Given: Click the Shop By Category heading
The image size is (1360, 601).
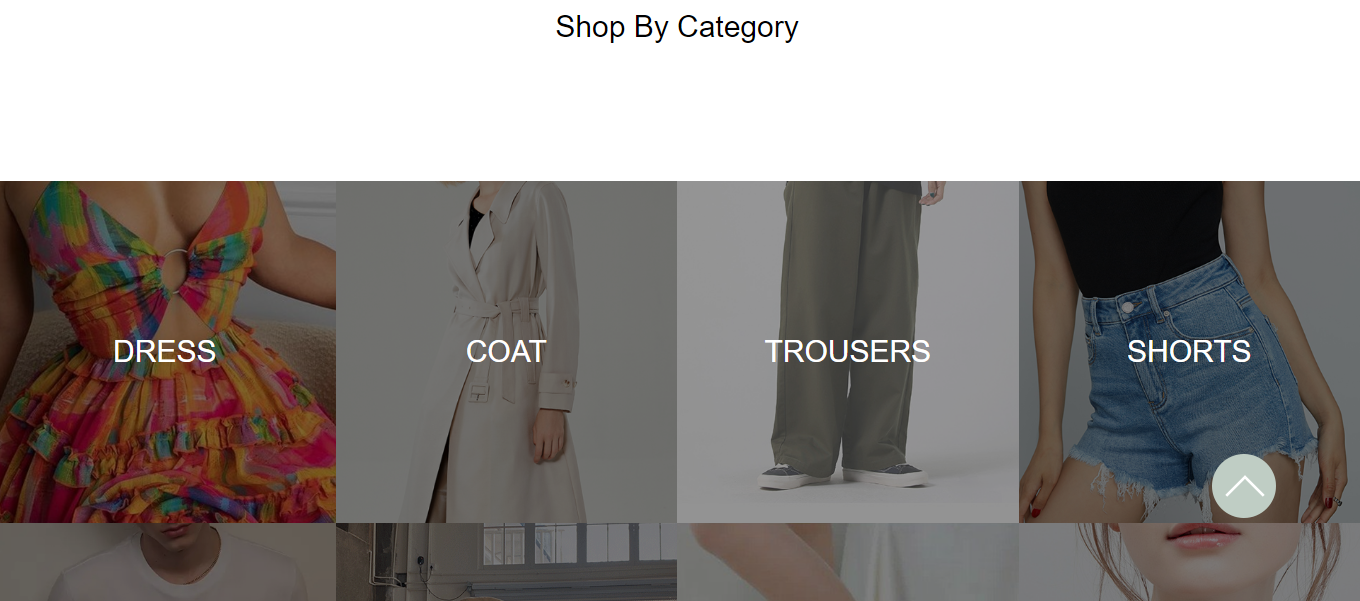Looking at the screenshot, I should point(677,27).
